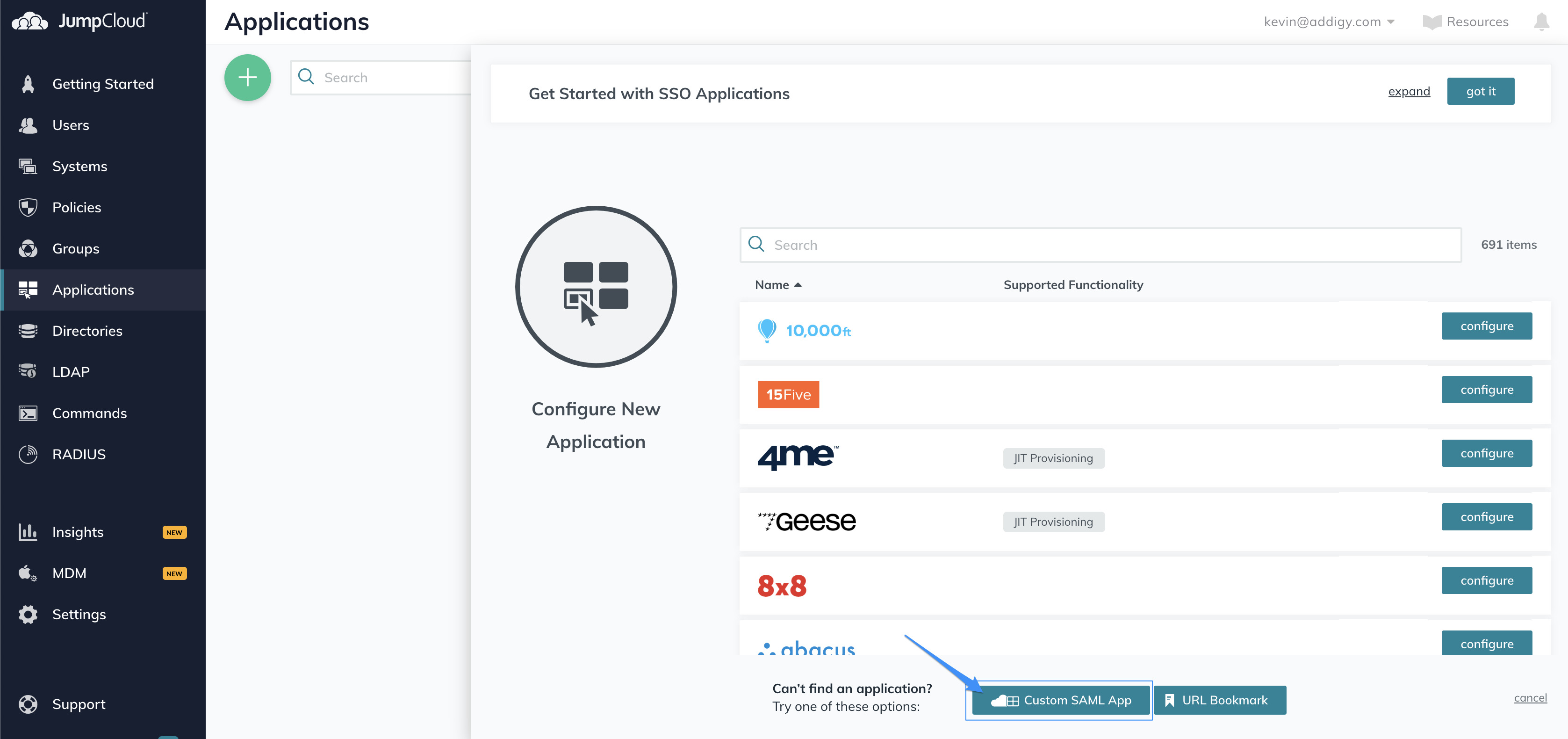Viewport: 1568px width, 739px height.
Task: Click the Settings gear icon
Action: [28, 614]
